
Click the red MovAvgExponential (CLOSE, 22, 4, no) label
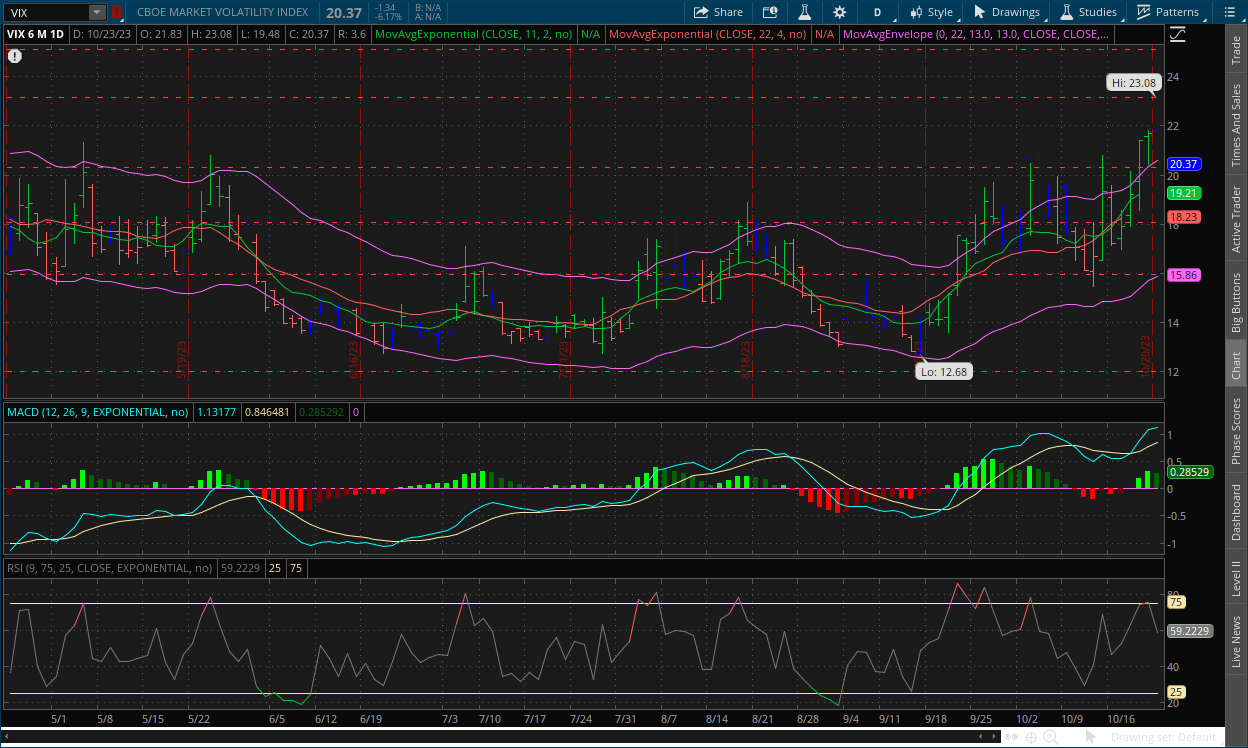pos(708,33)
